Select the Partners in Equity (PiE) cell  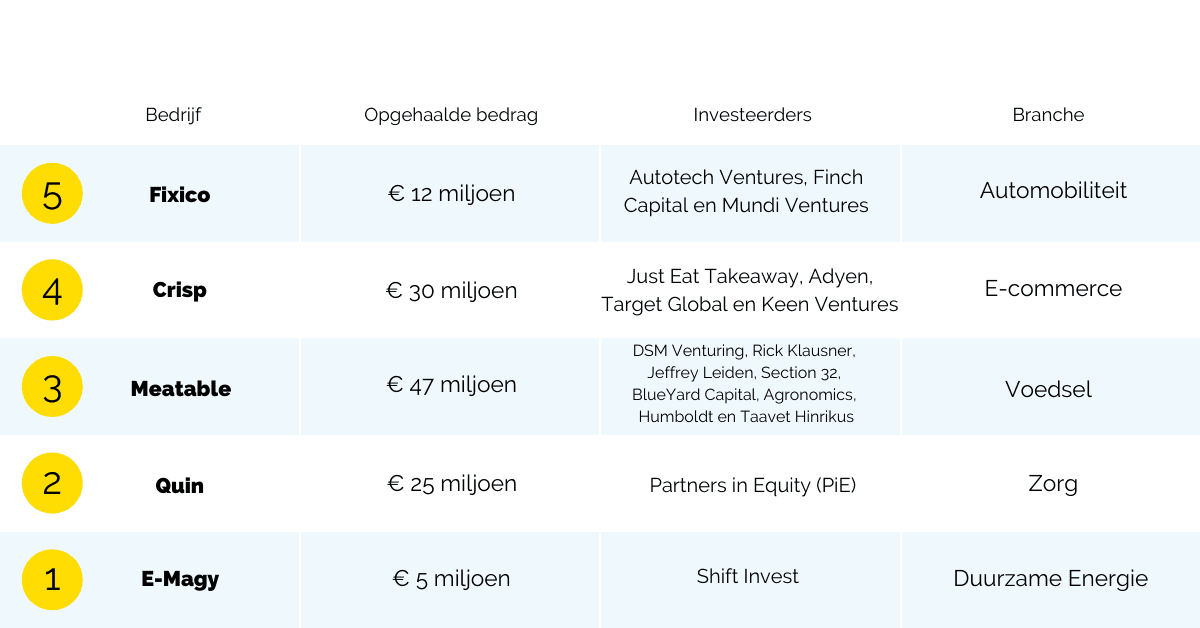tap(753, 485)
